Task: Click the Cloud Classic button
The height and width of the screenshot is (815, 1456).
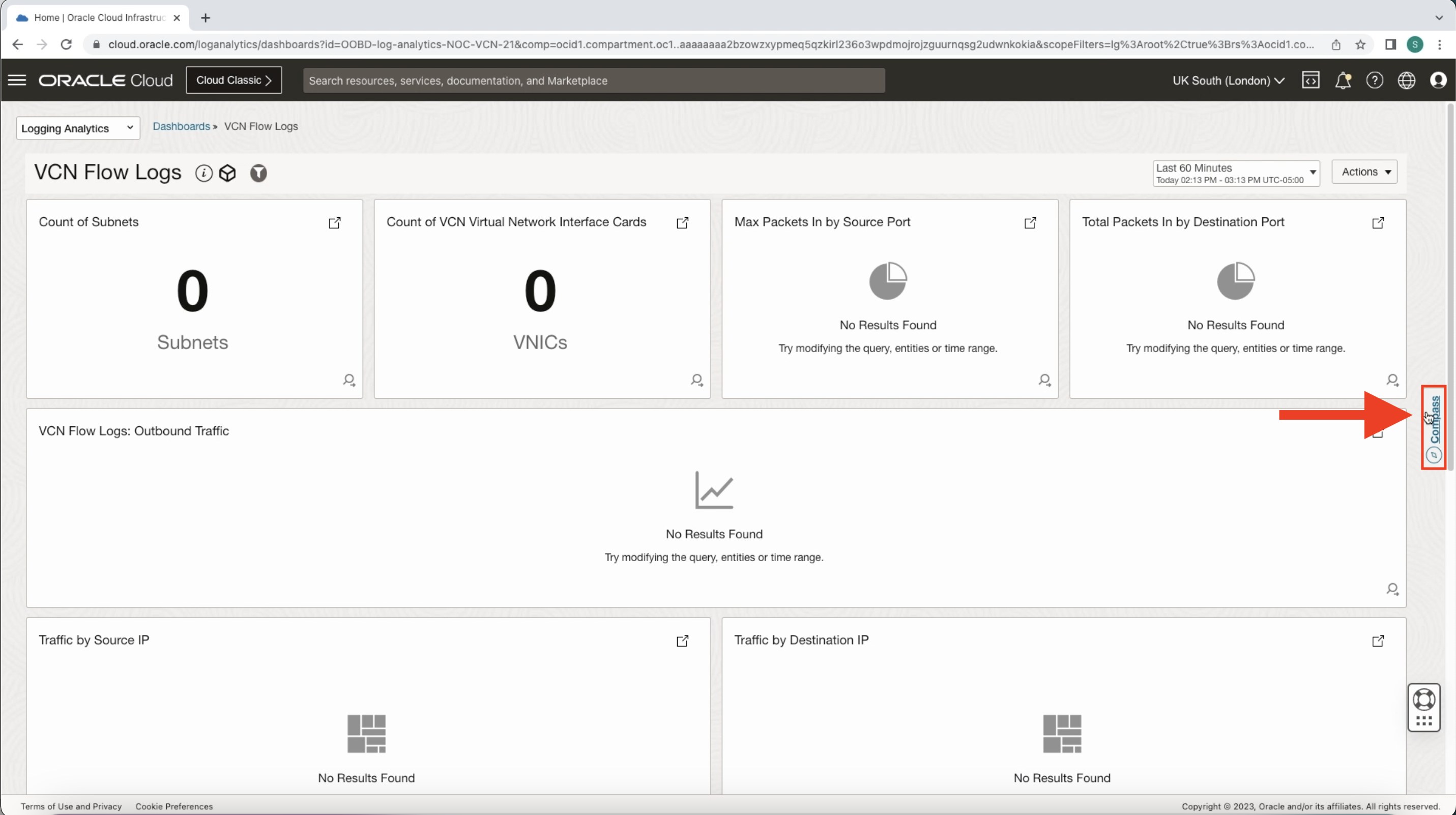Action: [234, 80]
